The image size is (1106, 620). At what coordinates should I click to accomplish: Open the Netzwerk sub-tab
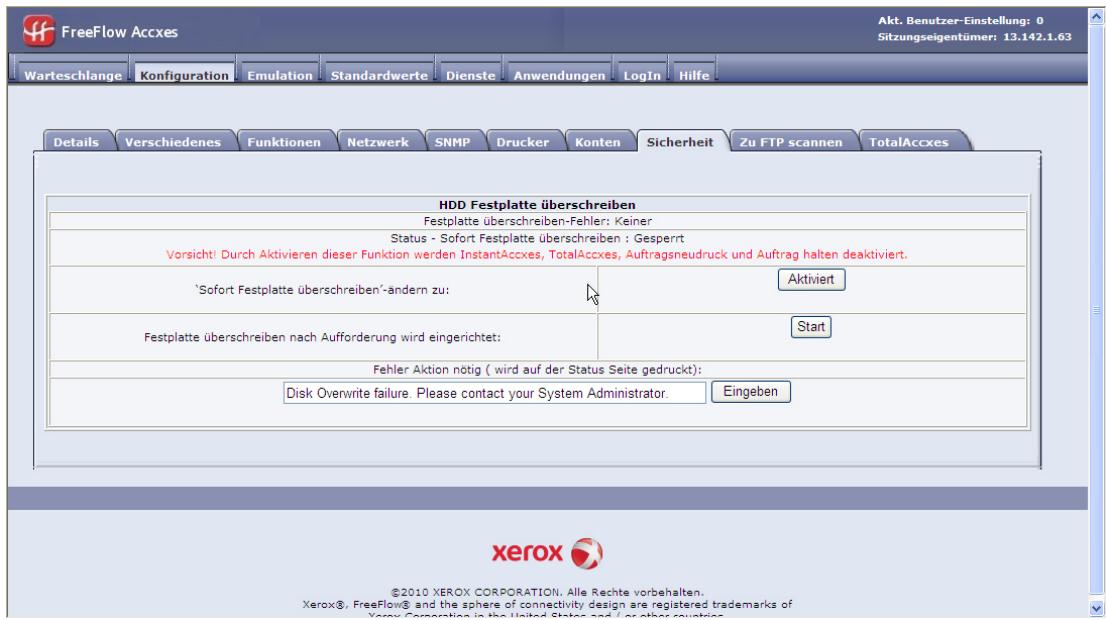pyautogui.click(x=377, y=142)
